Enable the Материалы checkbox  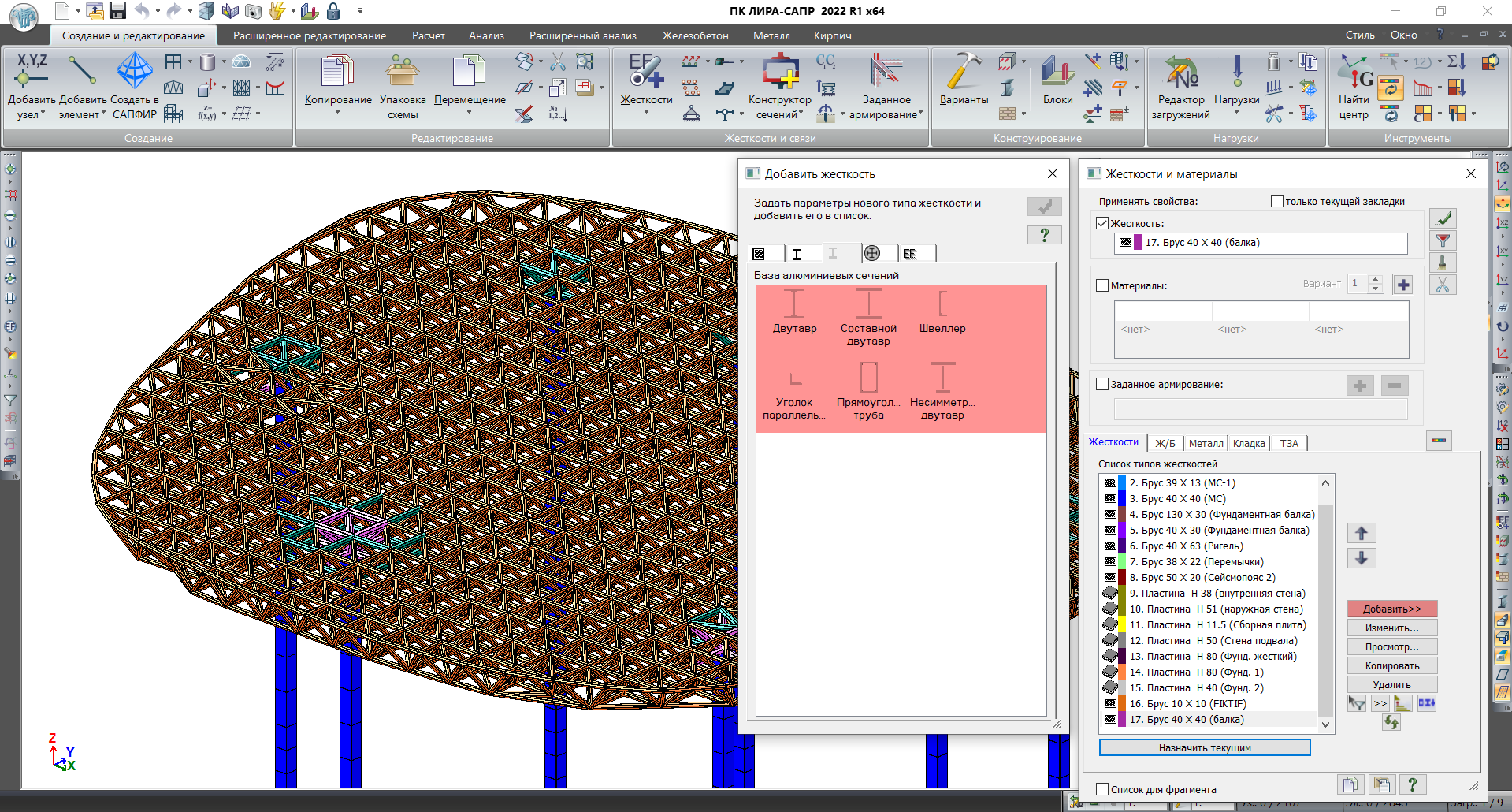[1102, 285]
